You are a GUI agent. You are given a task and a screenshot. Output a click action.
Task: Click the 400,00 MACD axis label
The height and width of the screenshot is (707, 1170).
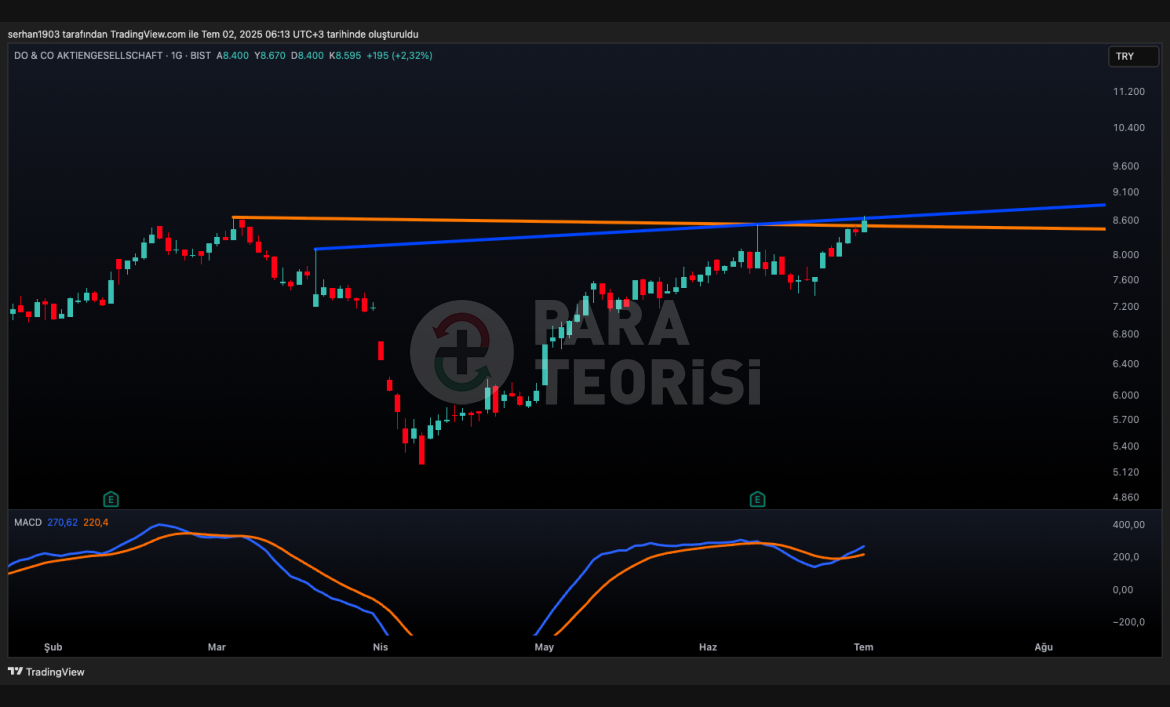pos(1128,524)
